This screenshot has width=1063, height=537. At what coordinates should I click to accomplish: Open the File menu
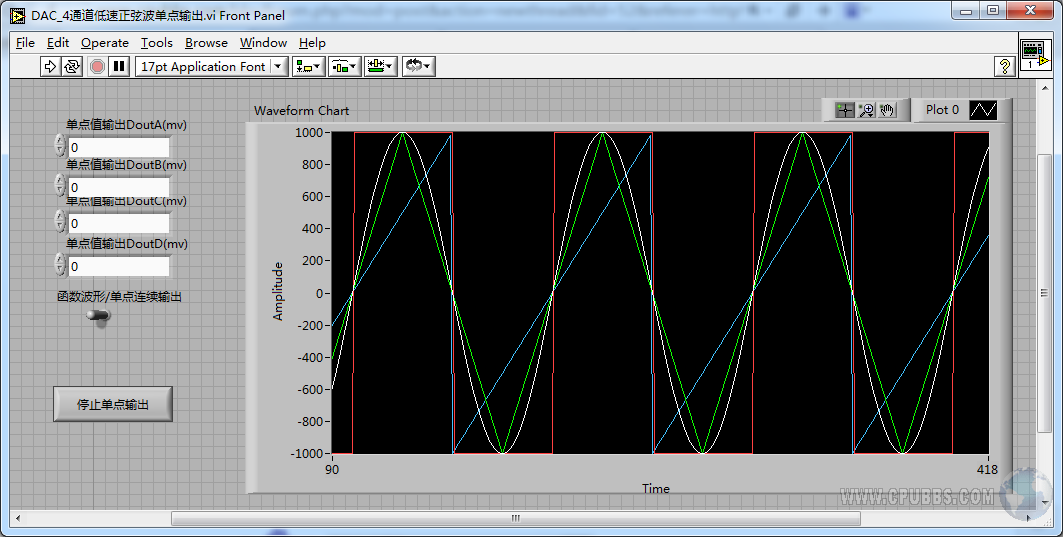[x=25, y=43]
